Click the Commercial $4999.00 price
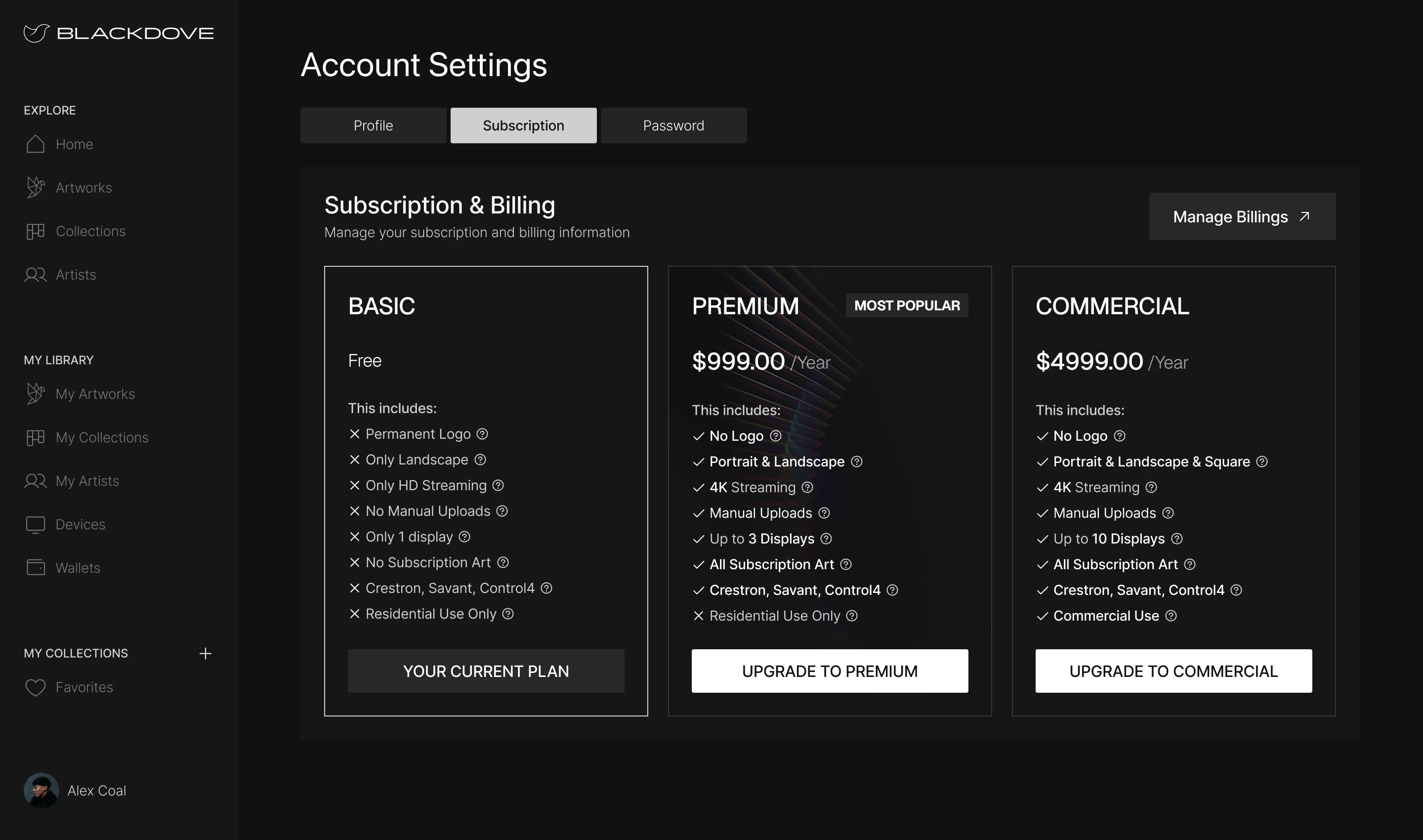This screenshot has width=1423, height=840. 1089,361
